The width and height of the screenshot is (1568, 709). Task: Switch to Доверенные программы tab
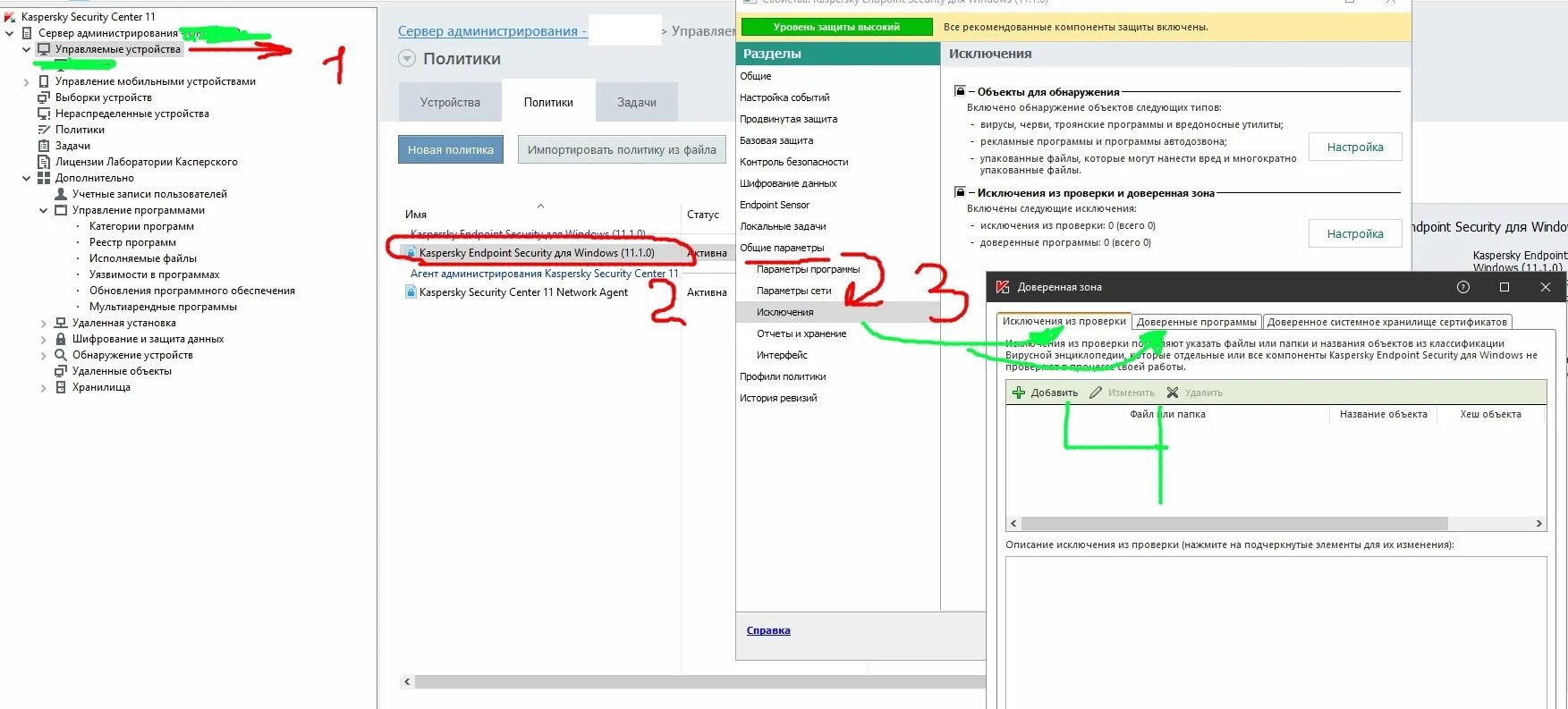point(1197,322)
